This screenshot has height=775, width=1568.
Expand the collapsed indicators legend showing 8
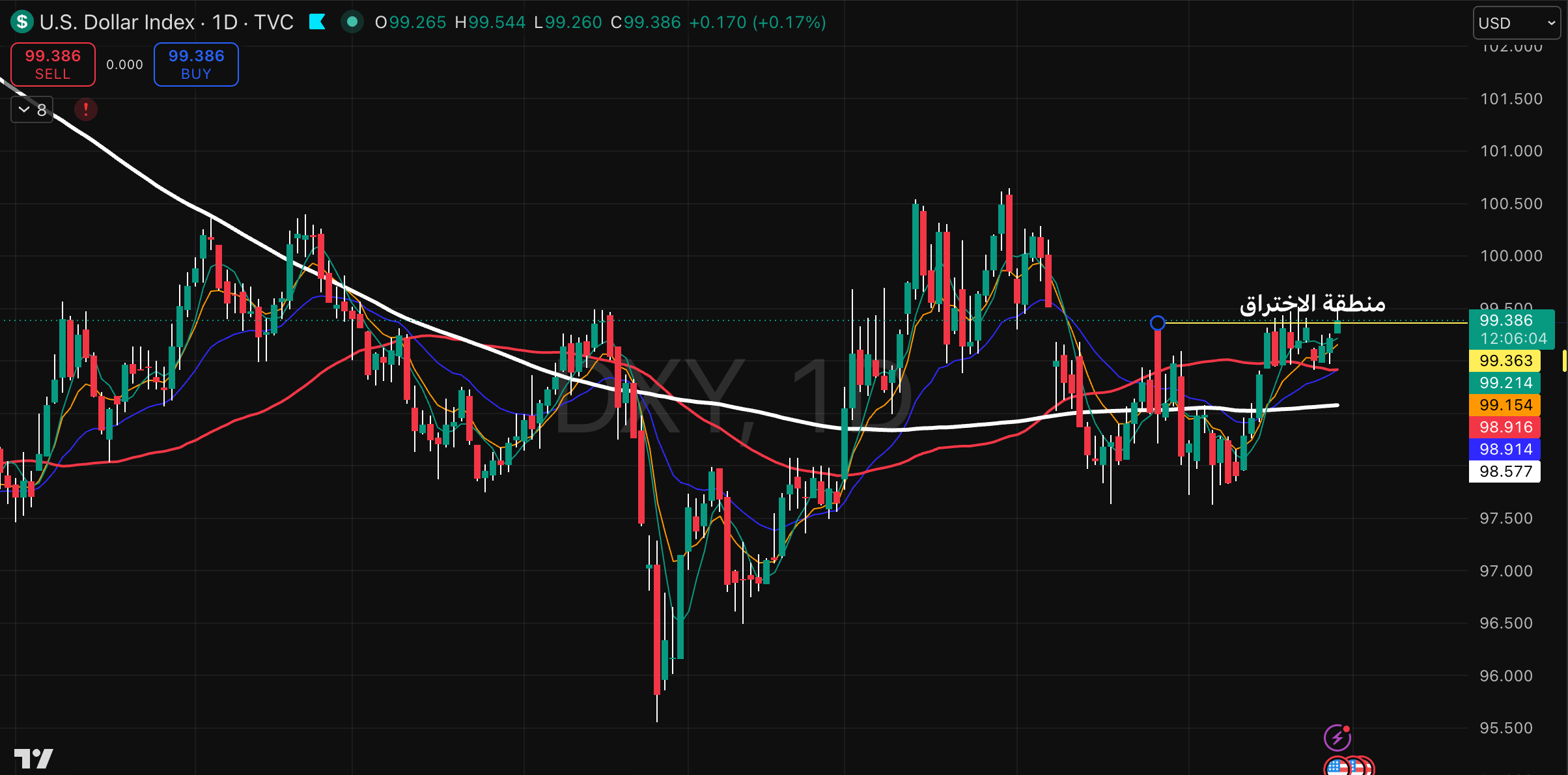tap(32, 109)
